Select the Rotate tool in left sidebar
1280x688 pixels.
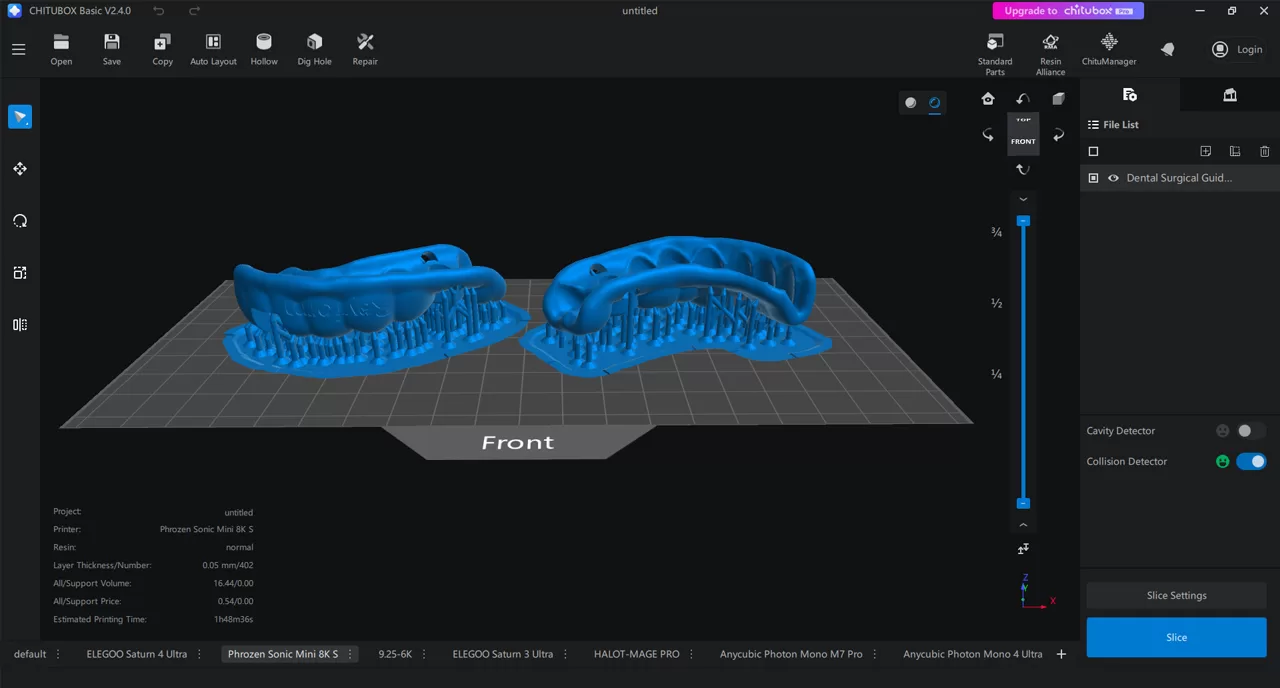(20, 221)
